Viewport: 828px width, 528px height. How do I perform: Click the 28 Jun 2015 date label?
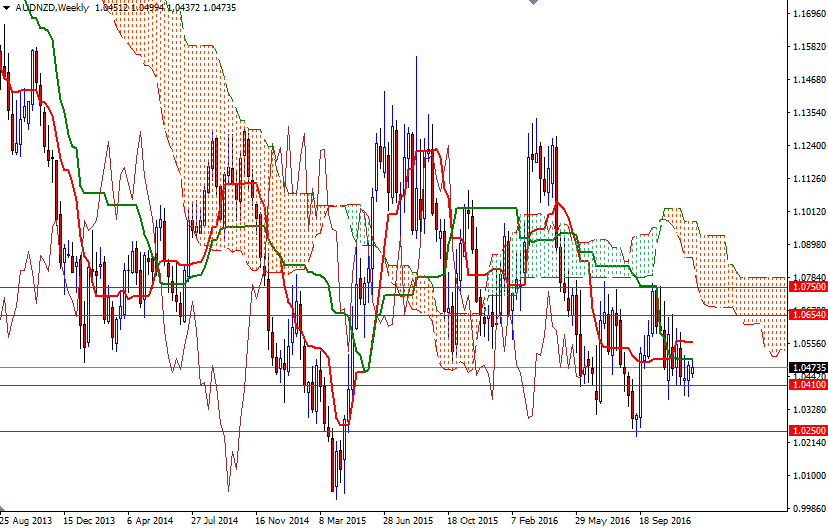click(409, 521)
